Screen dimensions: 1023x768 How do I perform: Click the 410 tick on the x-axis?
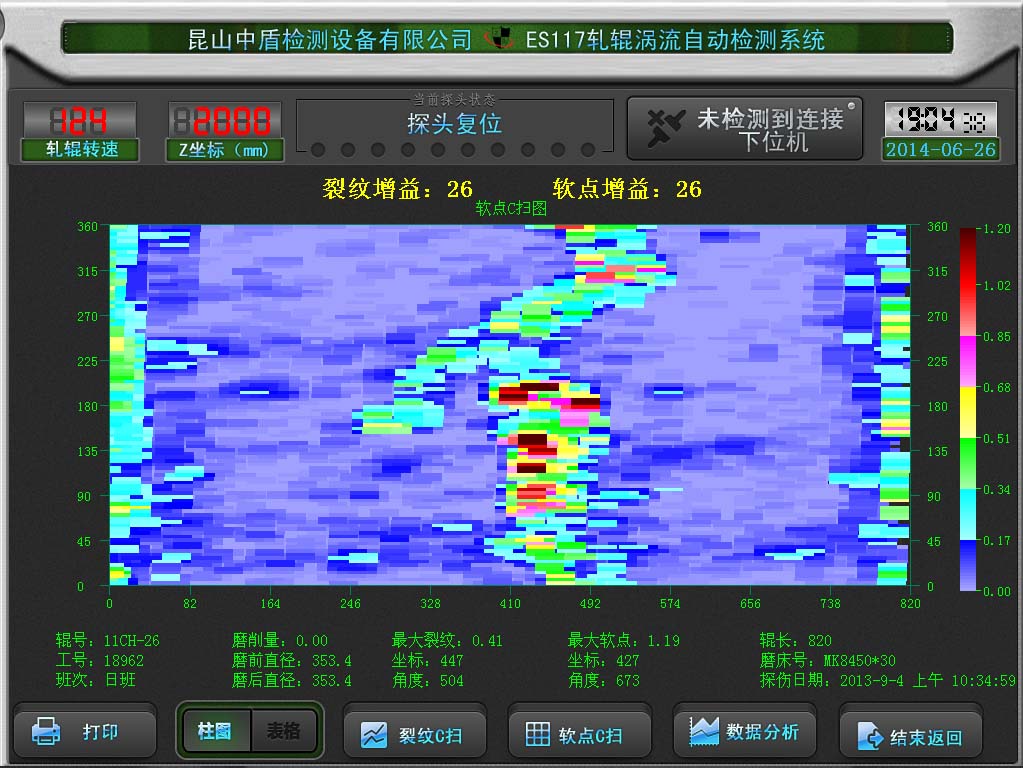510,604
